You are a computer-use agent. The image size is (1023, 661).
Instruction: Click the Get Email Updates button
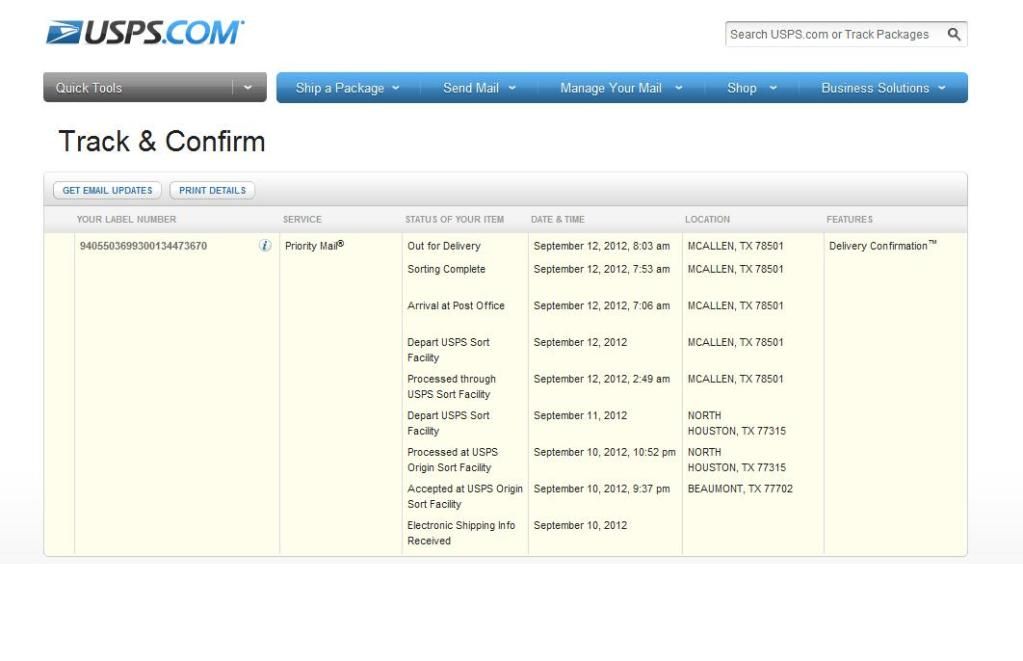(108, 190)
